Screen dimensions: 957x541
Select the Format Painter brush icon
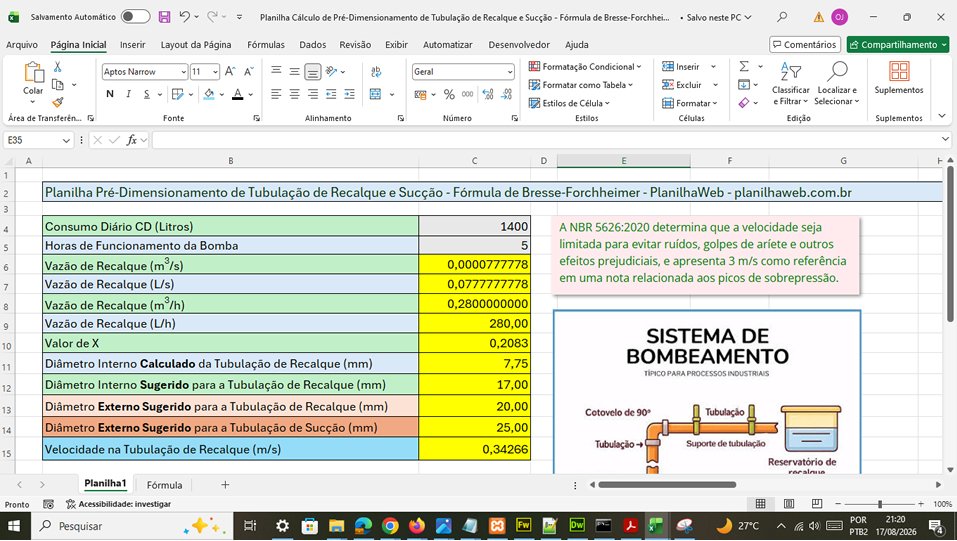[57, 102]
